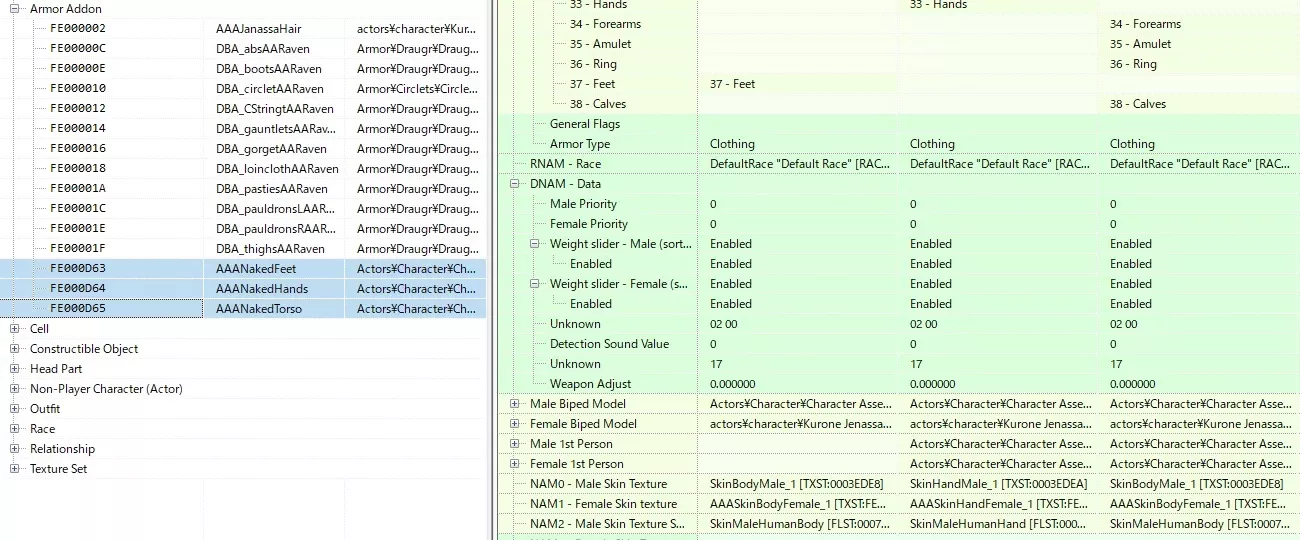The image size is (1300, 540).
Task: Click the Cell label in tree
Action: pyautogui.click(x=39, y=328)
